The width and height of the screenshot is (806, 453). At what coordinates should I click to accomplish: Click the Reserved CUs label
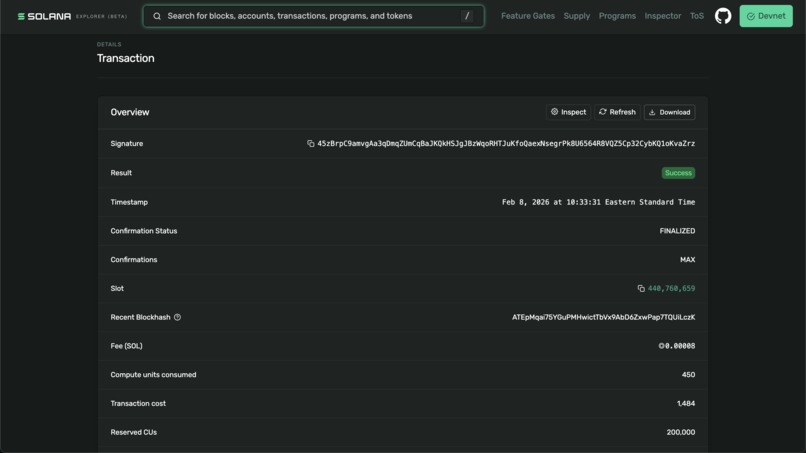[134, 432]
